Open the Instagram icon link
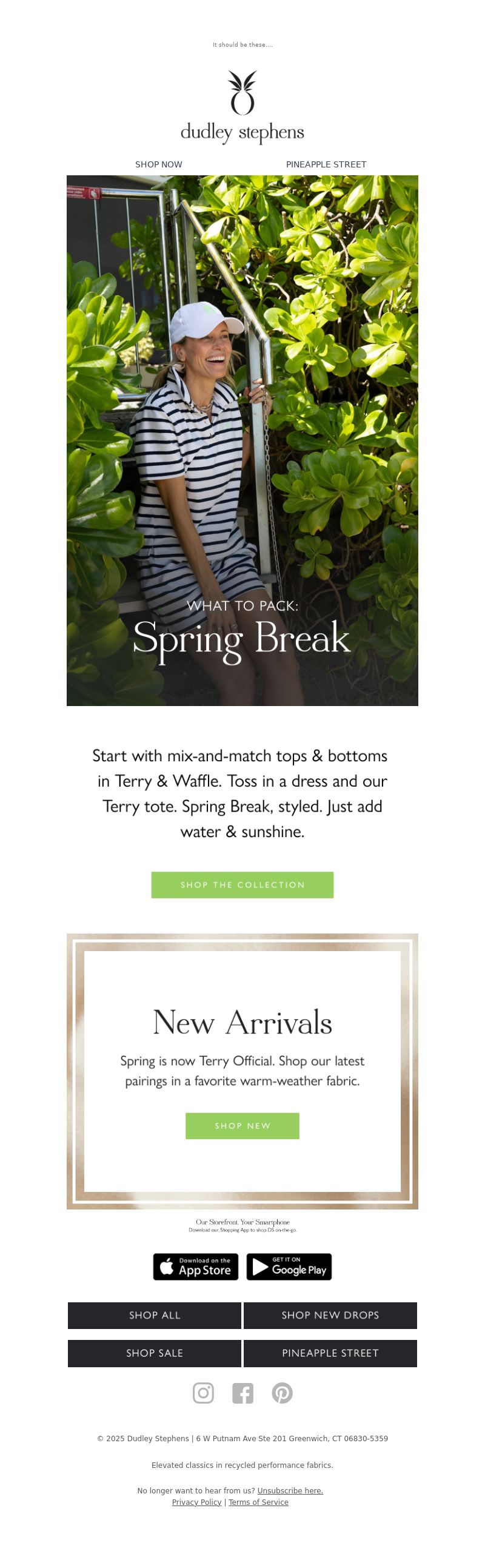The image size is (485, 1568). click(x=203, y=1393)
